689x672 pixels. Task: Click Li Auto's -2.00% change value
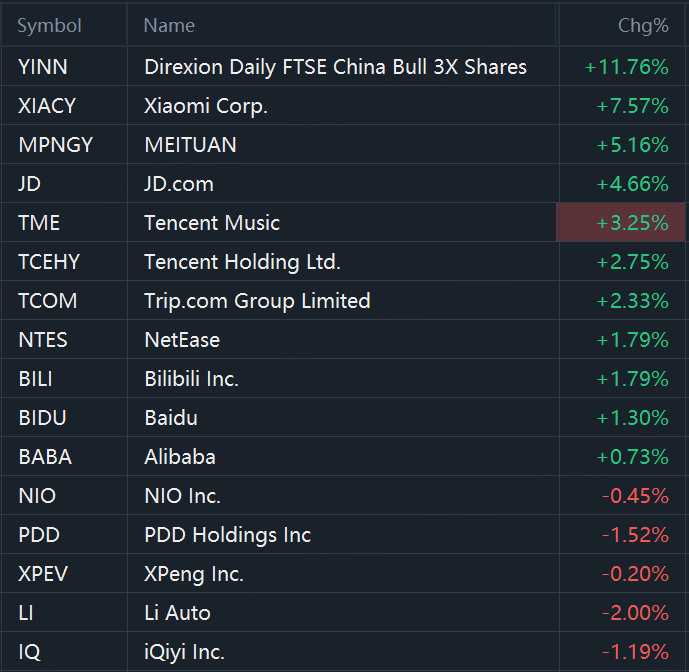coord(635,613)
